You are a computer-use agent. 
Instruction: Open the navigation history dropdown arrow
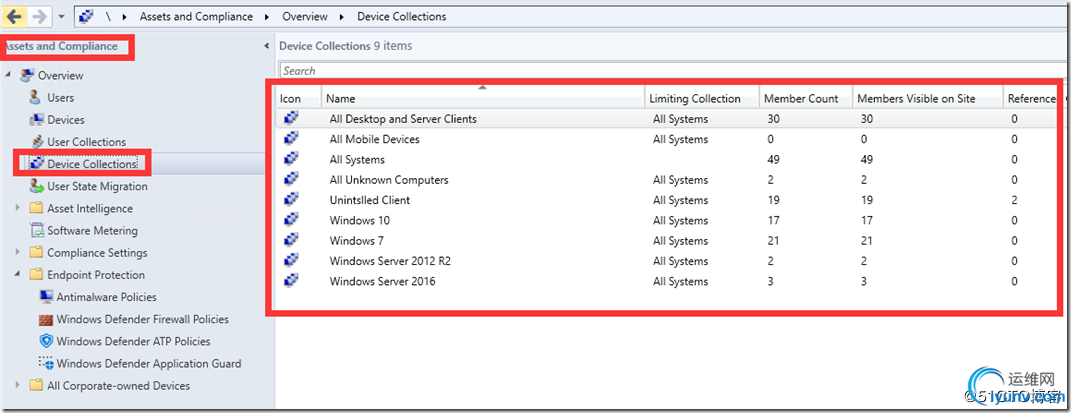(61, 16)
